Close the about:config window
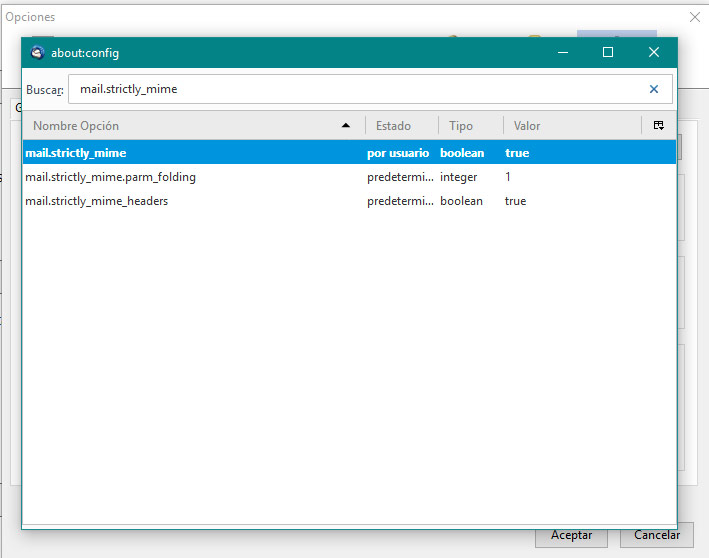The image size is (709, 558). 653,53
